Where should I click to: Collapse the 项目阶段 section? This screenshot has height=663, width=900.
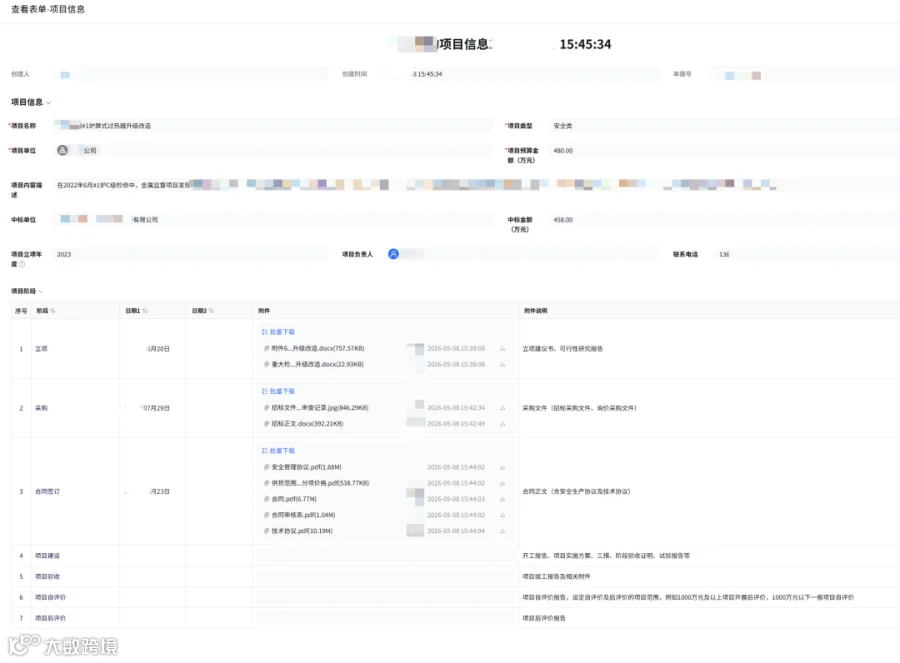click(41, 291)
